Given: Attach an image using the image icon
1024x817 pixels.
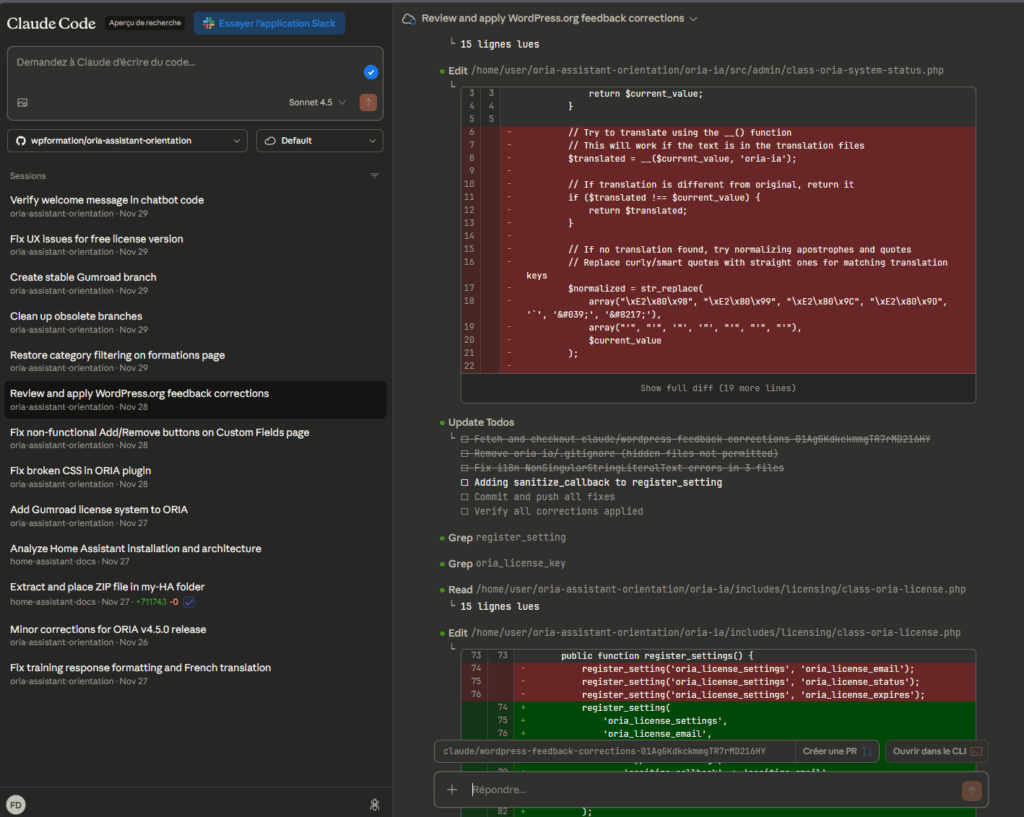Looking at the screenshot, I should point(21,103).
